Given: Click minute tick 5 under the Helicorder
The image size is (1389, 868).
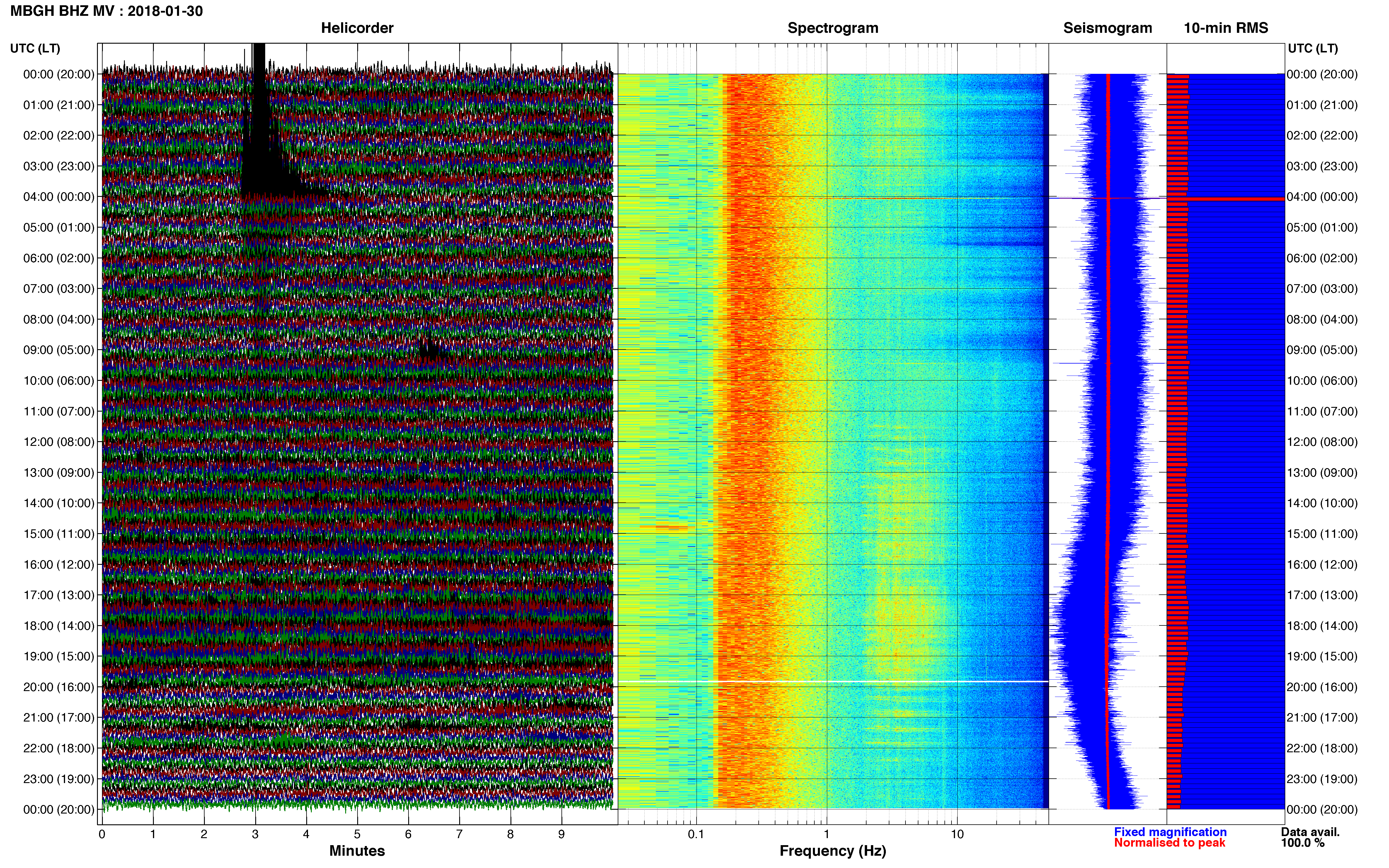Looking at the screenshot, I should [x=357, y=834].
